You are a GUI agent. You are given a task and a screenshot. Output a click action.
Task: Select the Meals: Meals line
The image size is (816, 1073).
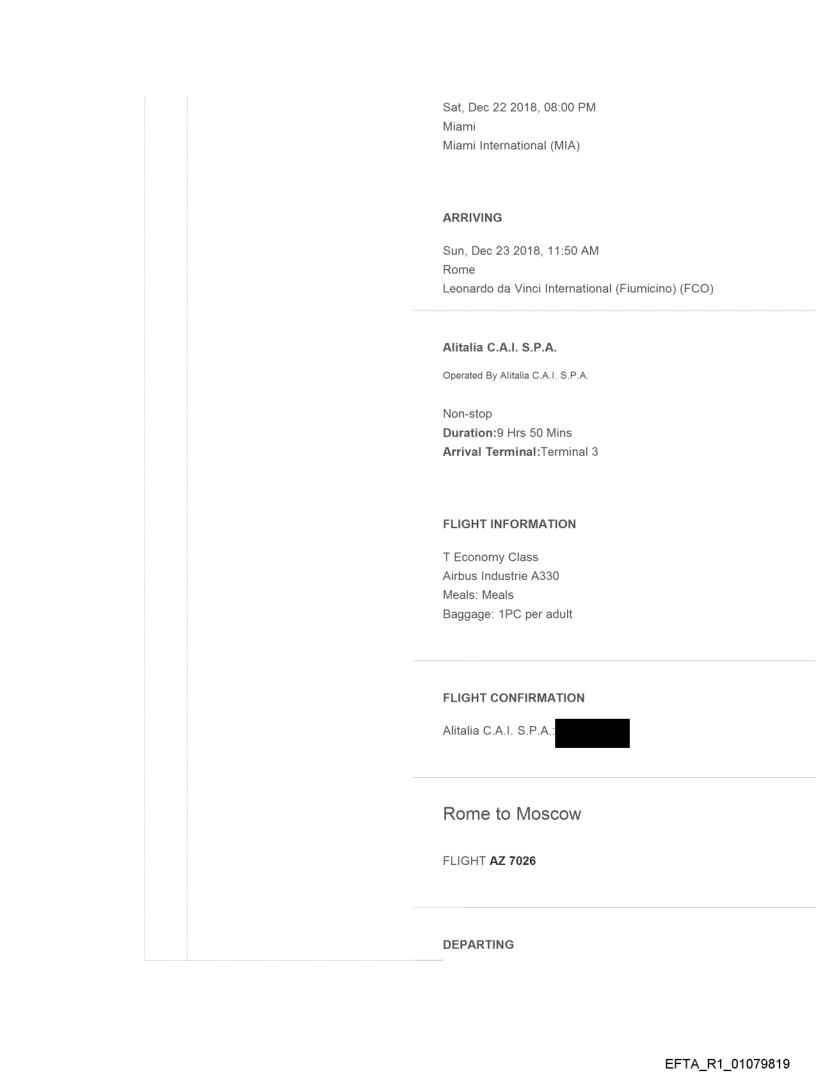pyautogui.click(x=478, y=595)
